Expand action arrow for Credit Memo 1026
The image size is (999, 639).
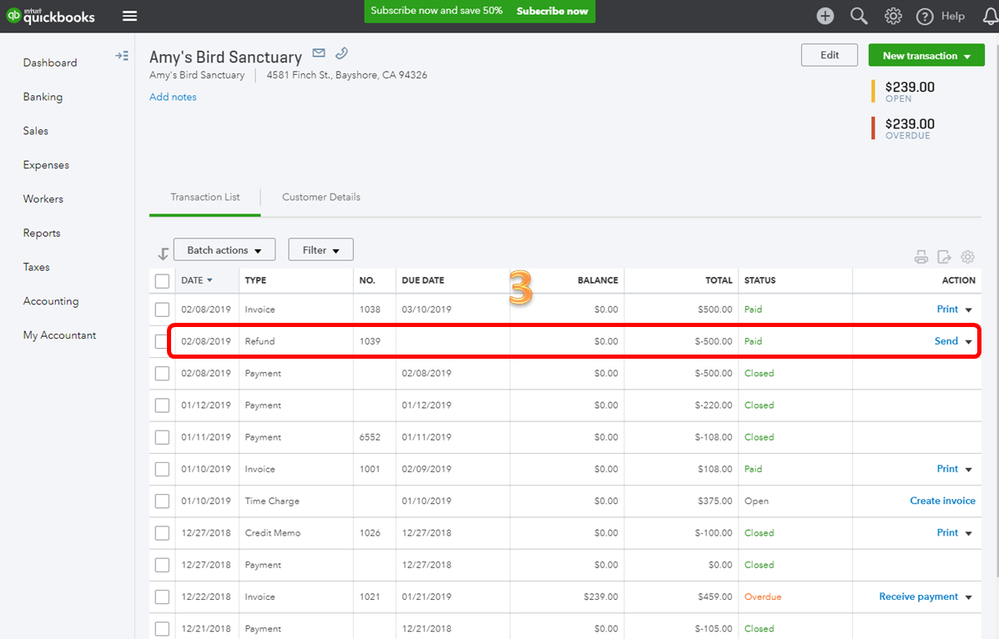(x=968, y=533)
